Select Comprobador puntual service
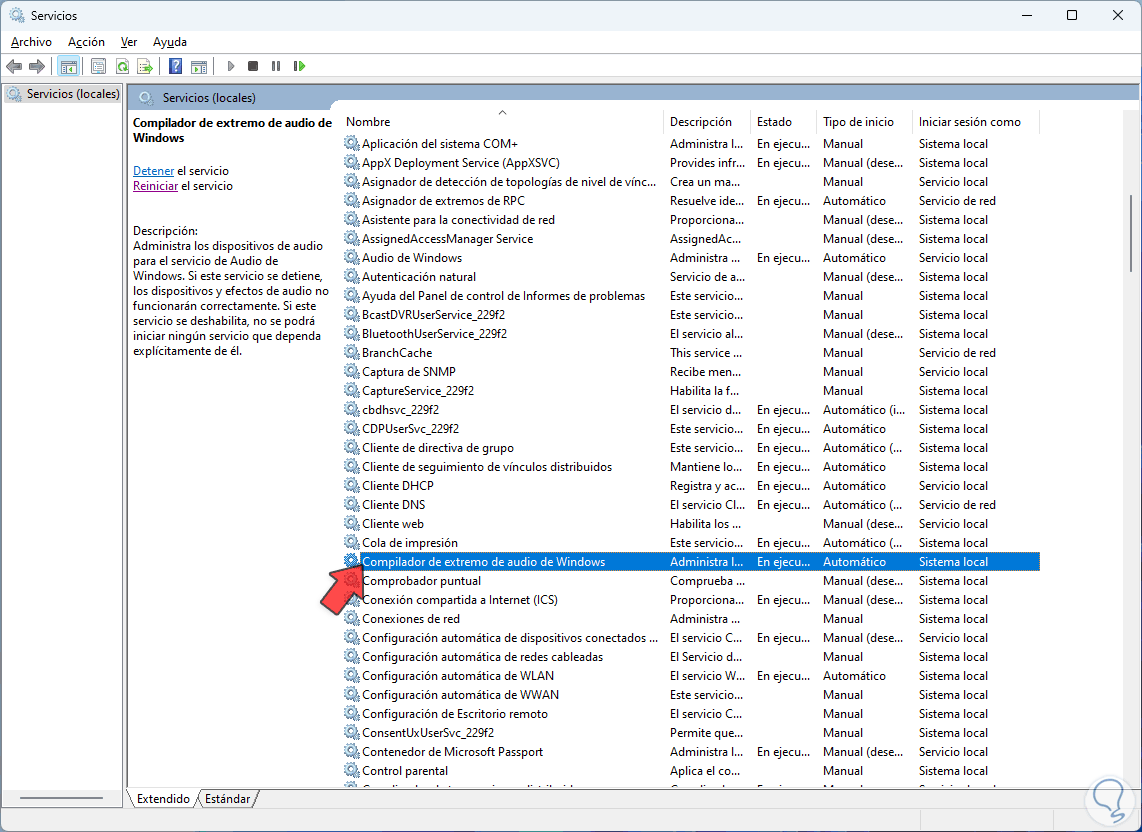The width and height of the screenshot is (1142, 832). point(690,581)
